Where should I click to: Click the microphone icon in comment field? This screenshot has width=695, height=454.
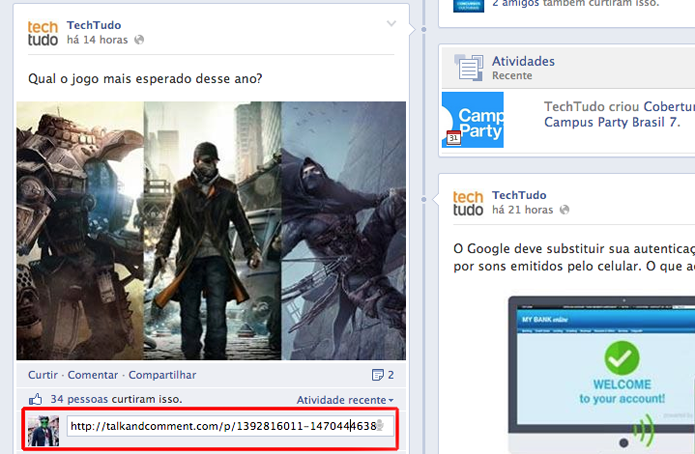tap(380, 426)
